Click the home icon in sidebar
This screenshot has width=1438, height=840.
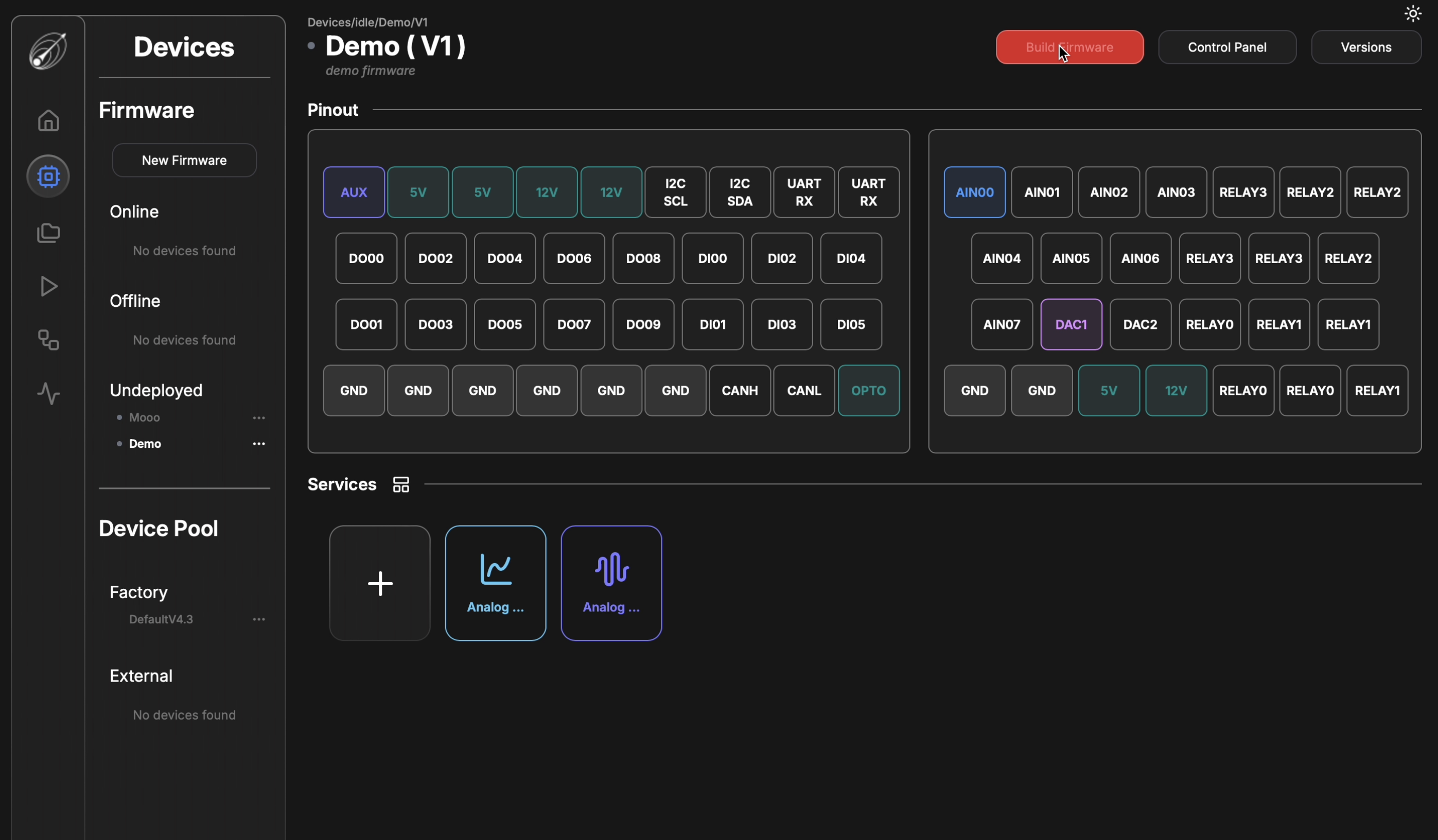[x=48, y=120]
